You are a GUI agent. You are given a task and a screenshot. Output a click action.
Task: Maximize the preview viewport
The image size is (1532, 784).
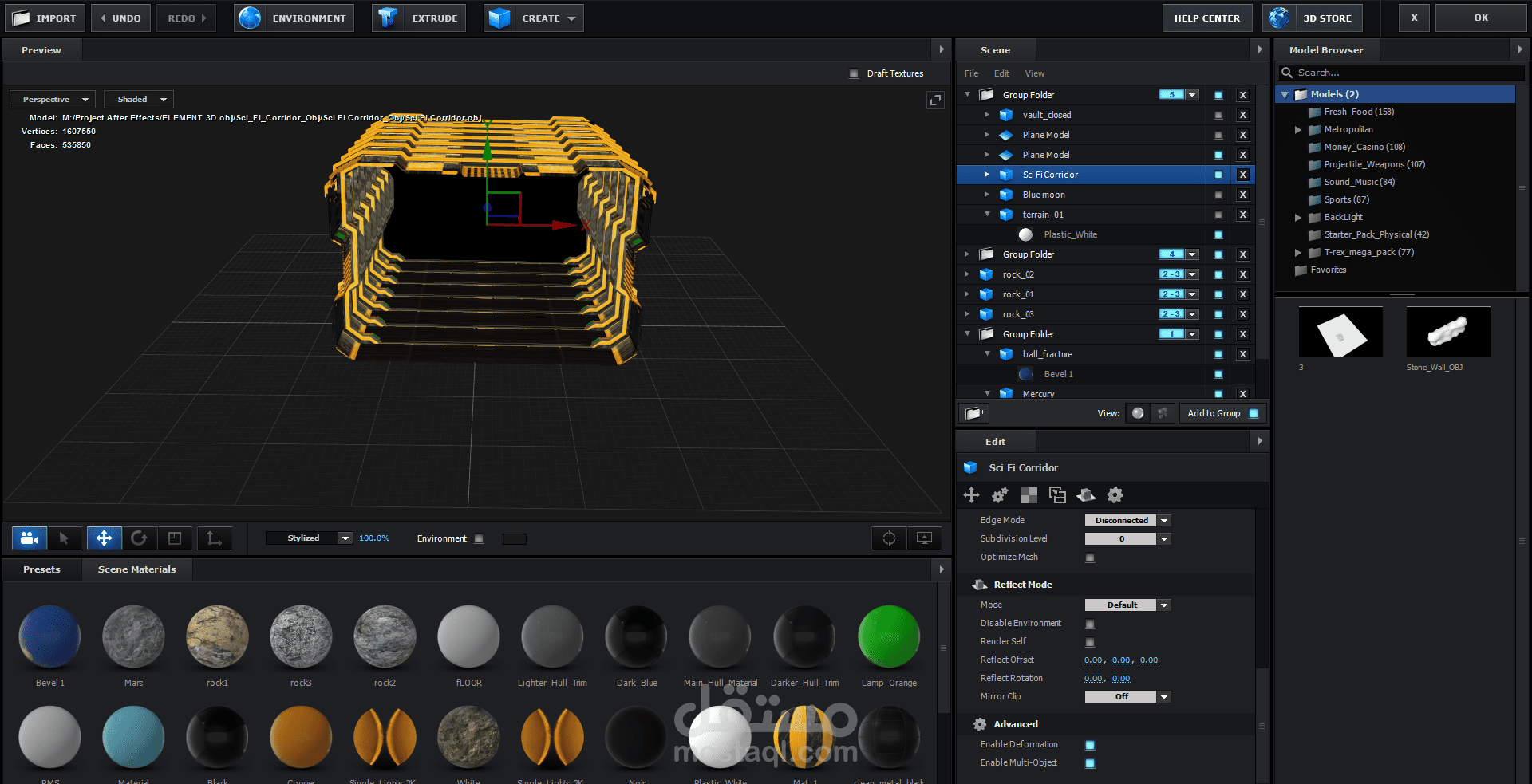[x=935, y=100]
